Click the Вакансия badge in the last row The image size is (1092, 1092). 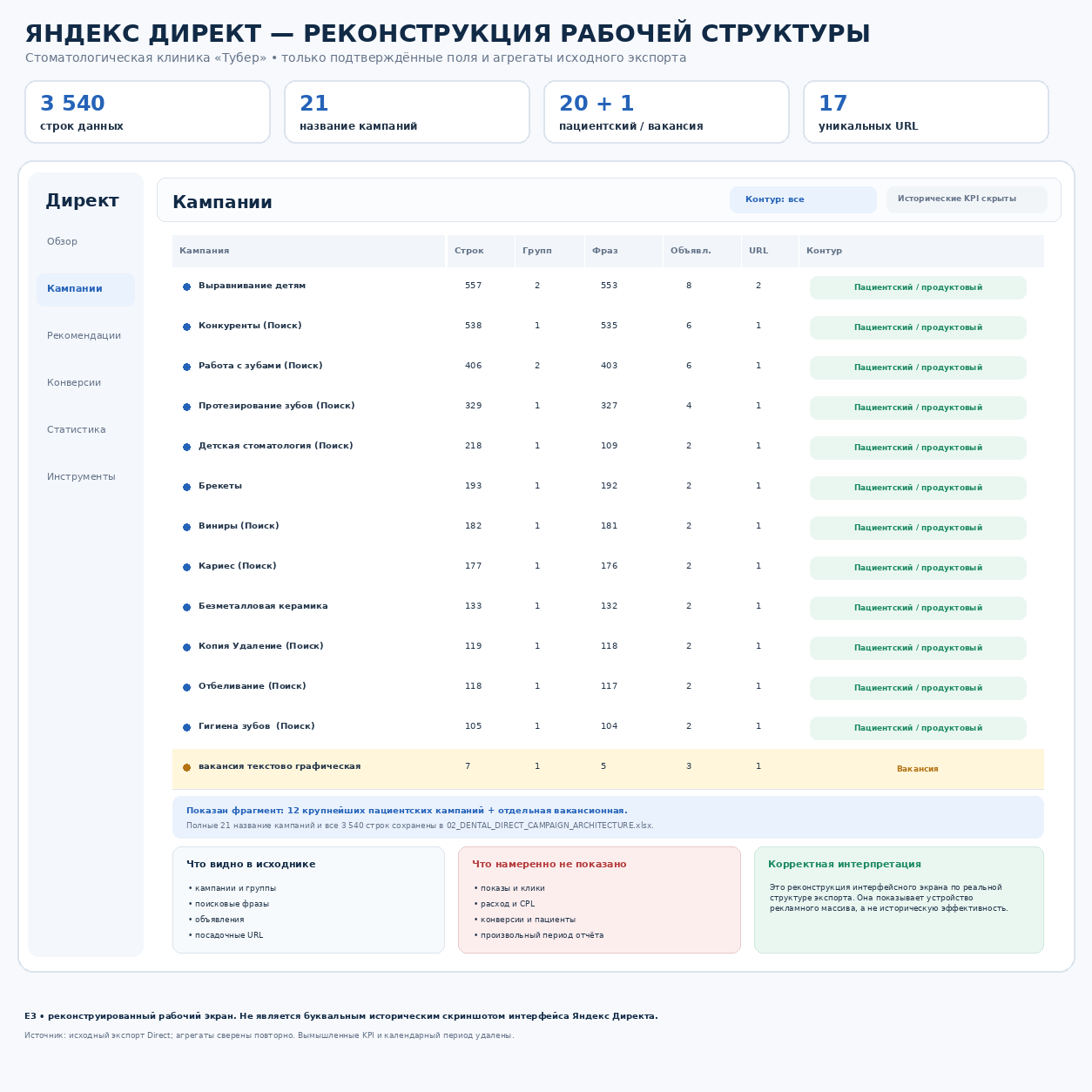tap(918, 769)
